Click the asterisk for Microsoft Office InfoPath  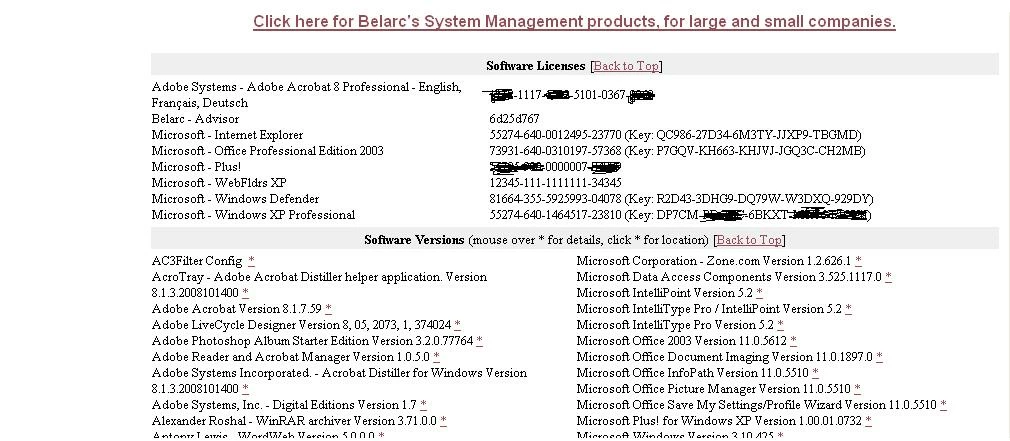tap(815, 373)
